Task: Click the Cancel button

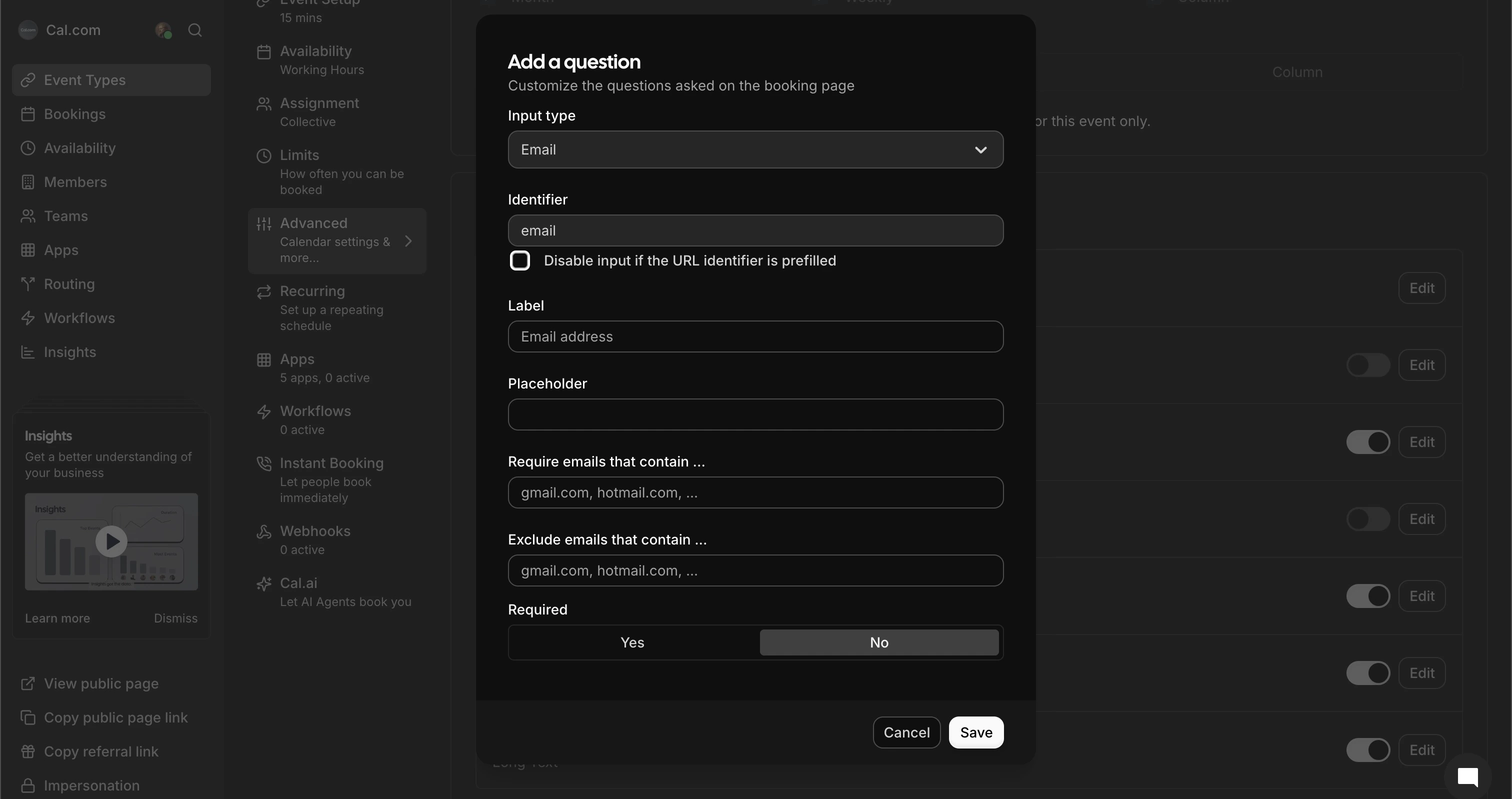Action: click(905, 732)
